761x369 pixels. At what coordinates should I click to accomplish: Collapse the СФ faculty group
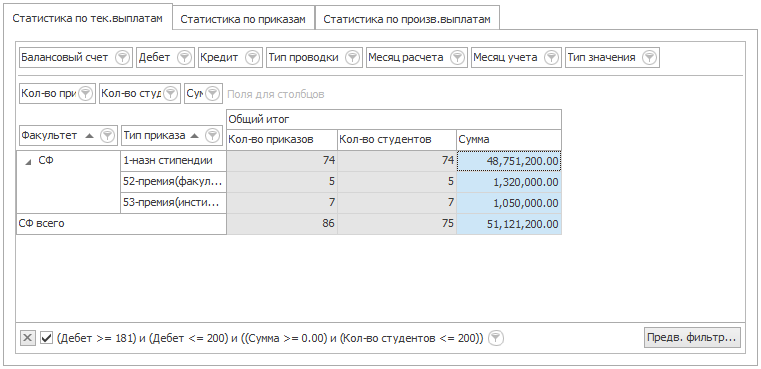point(28,162)
